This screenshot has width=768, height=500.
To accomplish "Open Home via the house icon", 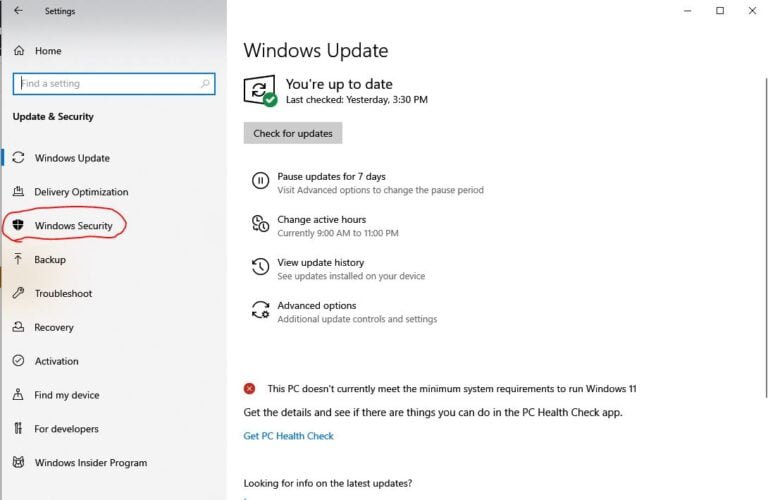I will coord(19,50).
